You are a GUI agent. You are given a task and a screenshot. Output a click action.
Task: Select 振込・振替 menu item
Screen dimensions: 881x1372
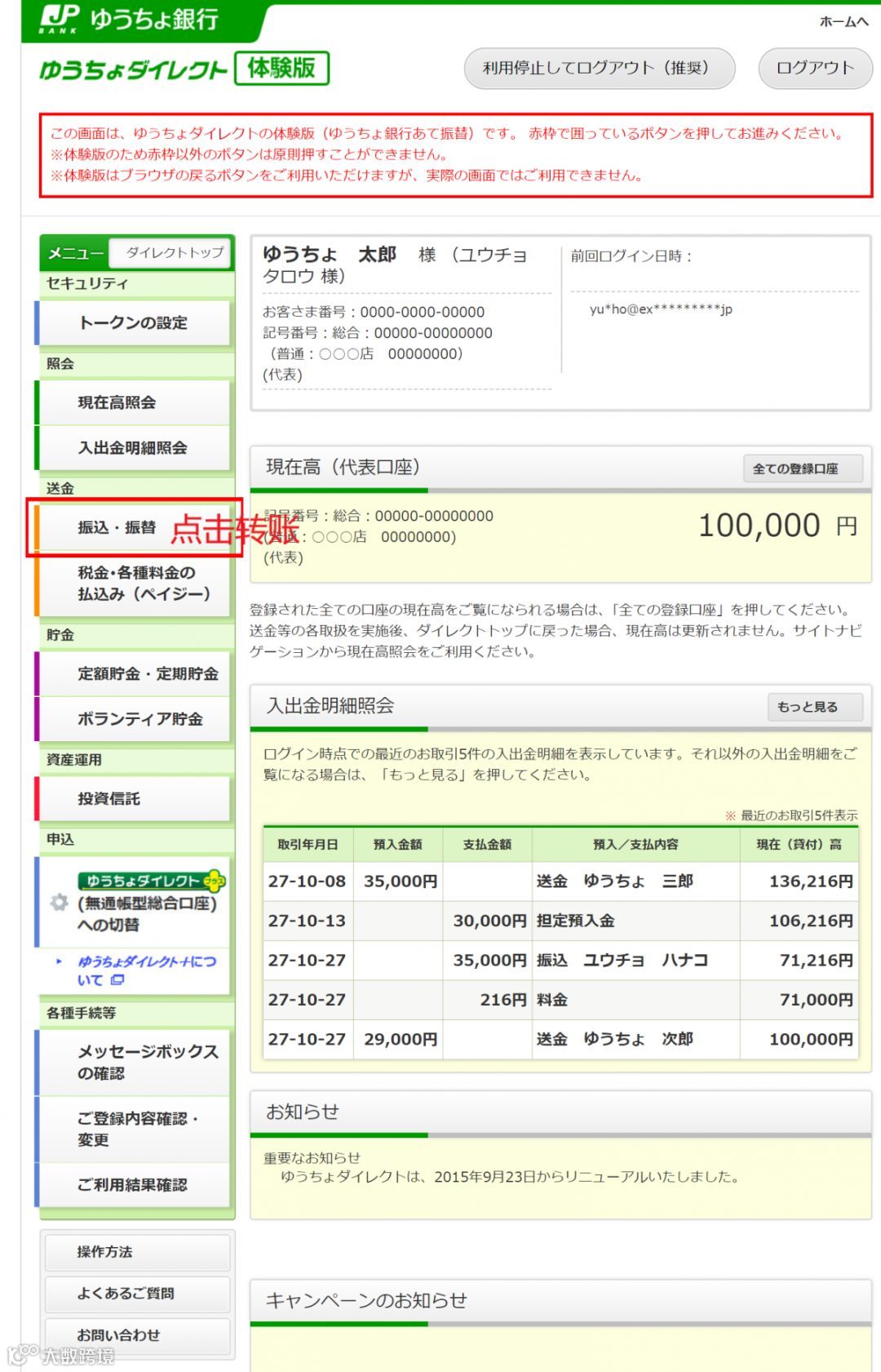pyautogui.click(x=134, y=527)
